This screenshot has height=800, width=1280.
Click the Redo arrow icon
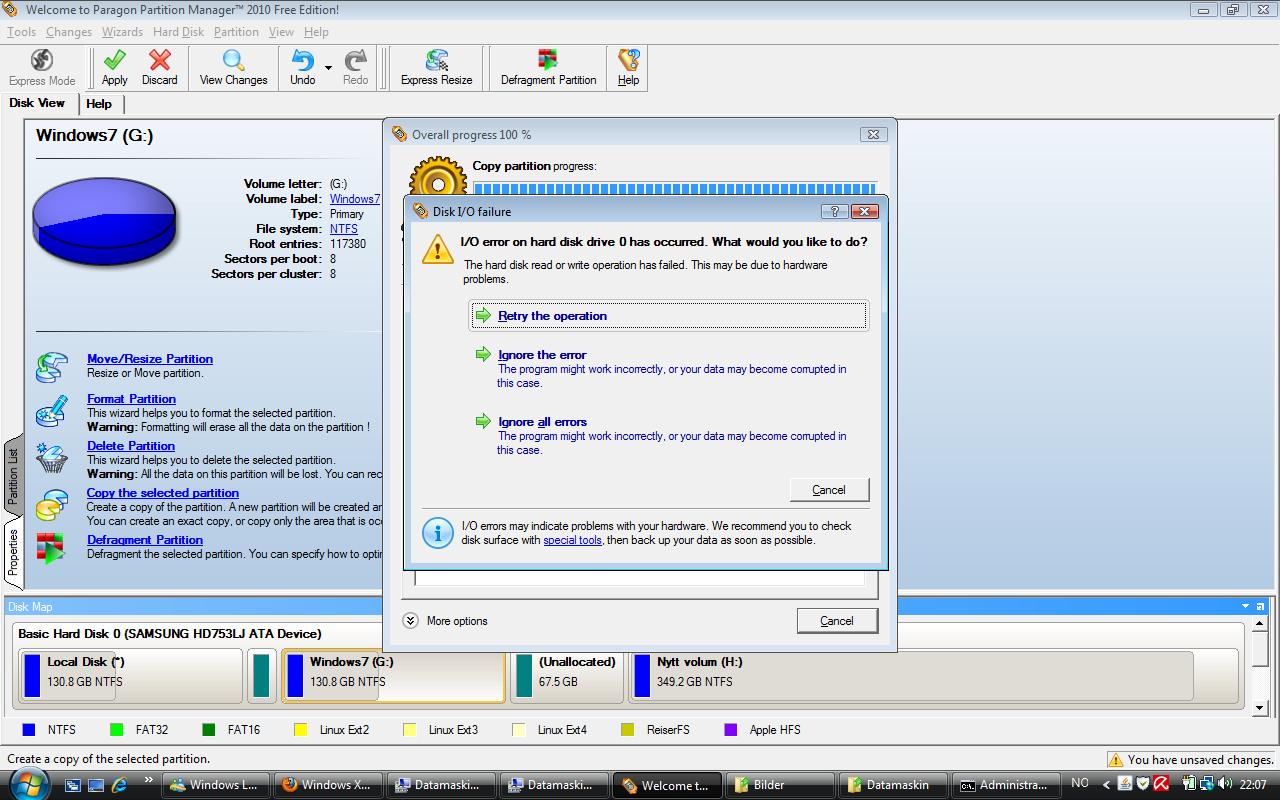tap(355, 61)
